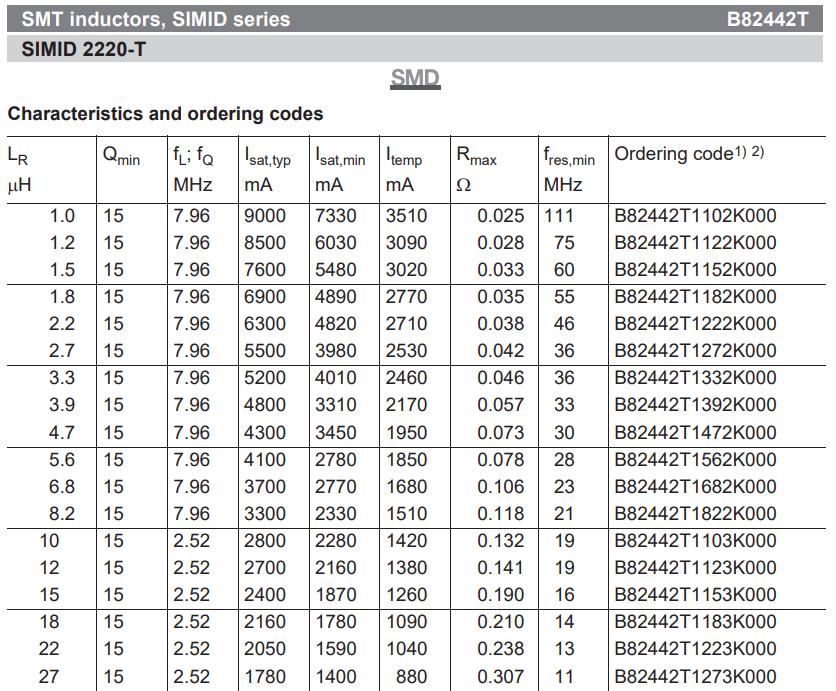Image resolution: width=836 pixels, height=691 pixels.
Task: Click fres,min value 75
Action: coord(564,243)
